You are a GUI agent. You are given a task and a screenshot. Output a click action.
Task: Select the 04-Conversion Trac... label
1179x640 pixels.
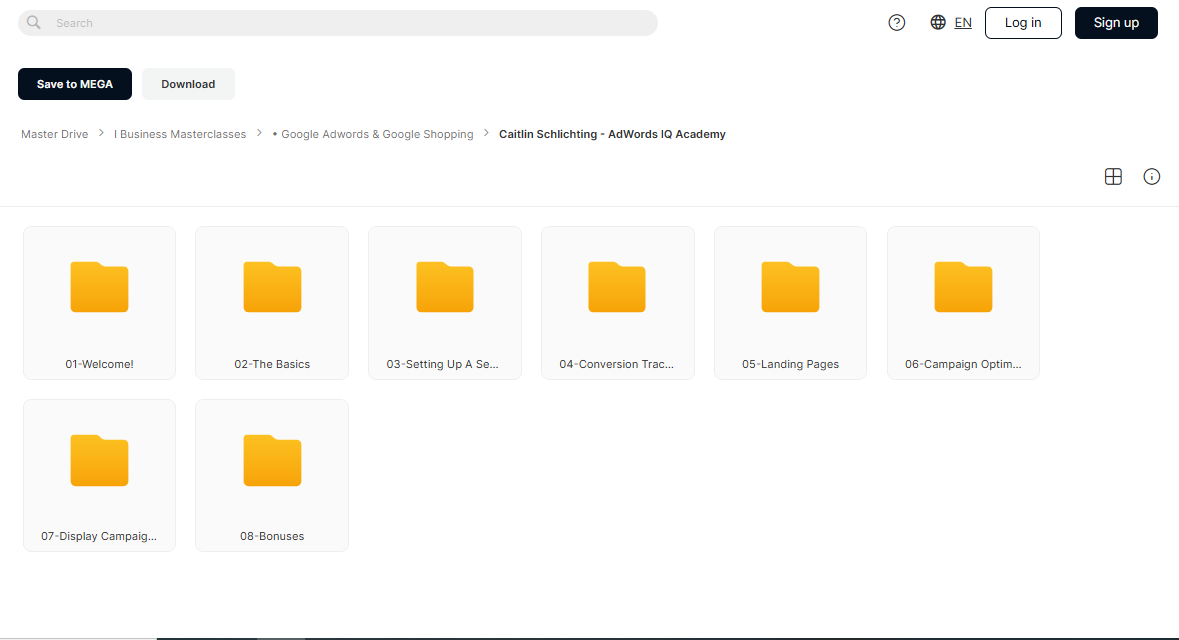(617, 364)
